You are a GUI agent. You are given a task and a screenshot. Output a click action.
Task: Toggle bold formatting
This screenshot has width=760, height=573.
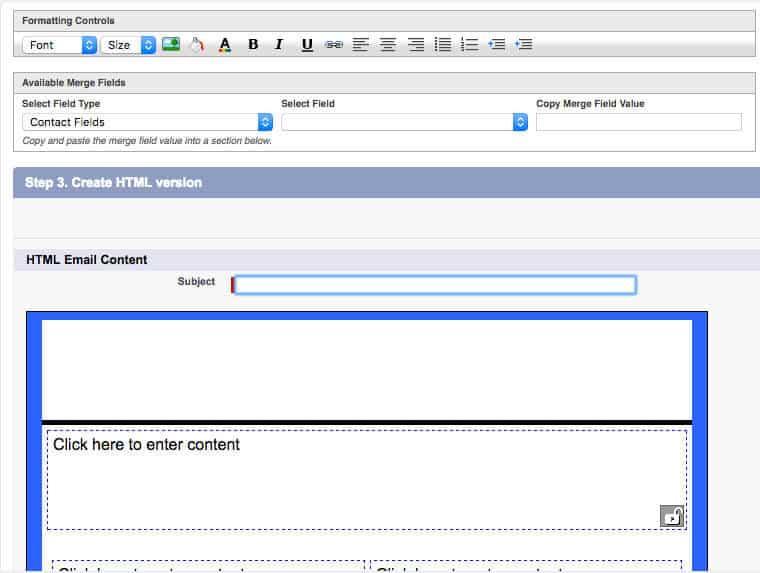[x=253, y=44]
